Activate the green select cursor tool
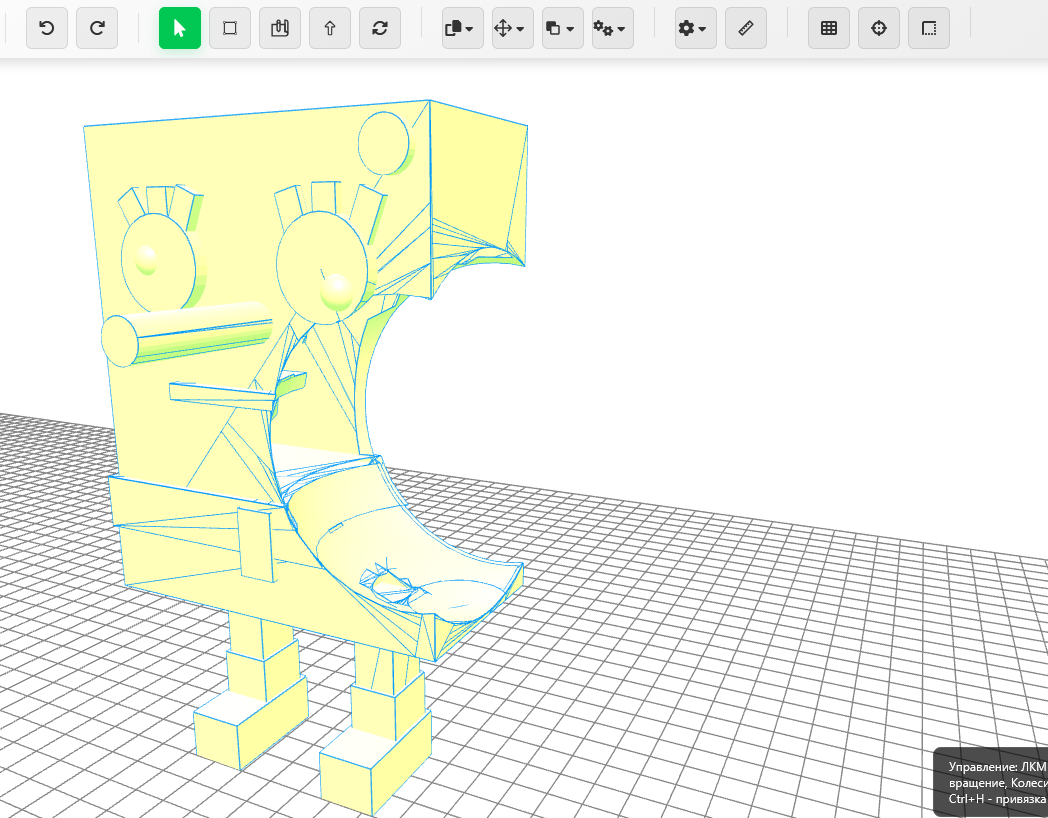Screen dimensions: 1048x818 point(180,28)
